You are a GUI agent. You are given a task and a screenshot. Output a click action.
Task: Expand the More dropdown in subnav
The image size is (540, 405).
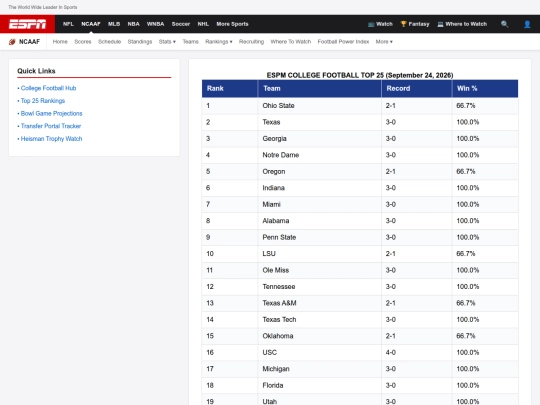click(384, 42)
